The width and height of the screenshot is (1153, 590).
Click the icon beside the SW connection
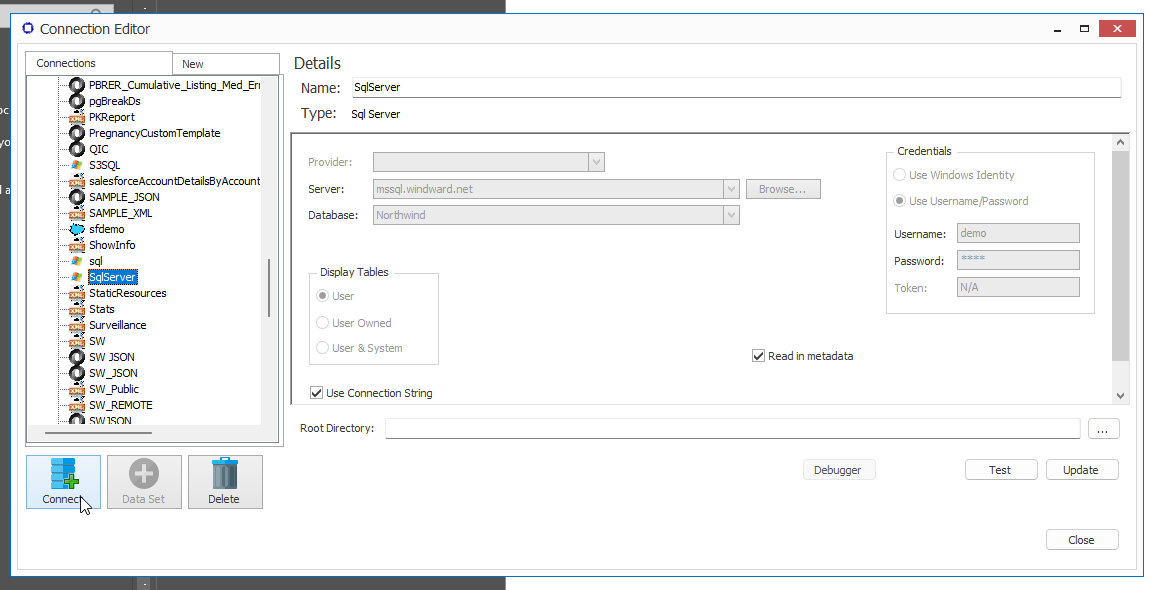[x=77, y=341]
